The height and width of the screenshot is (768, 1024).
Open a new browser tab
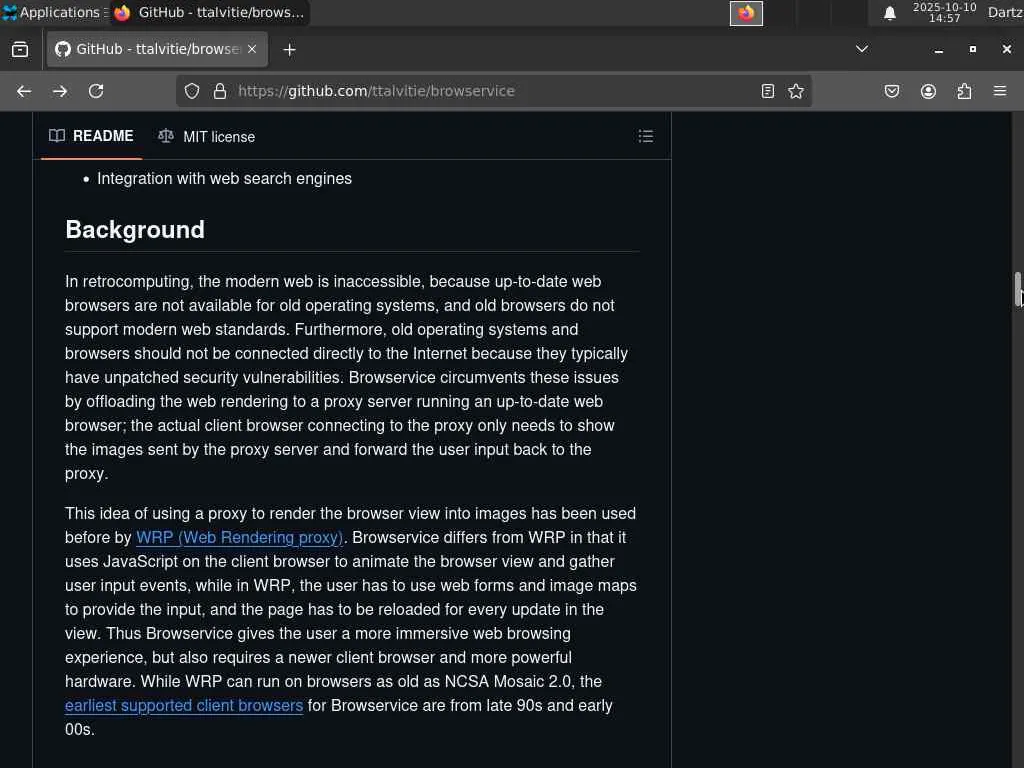[x=289, y=50]
